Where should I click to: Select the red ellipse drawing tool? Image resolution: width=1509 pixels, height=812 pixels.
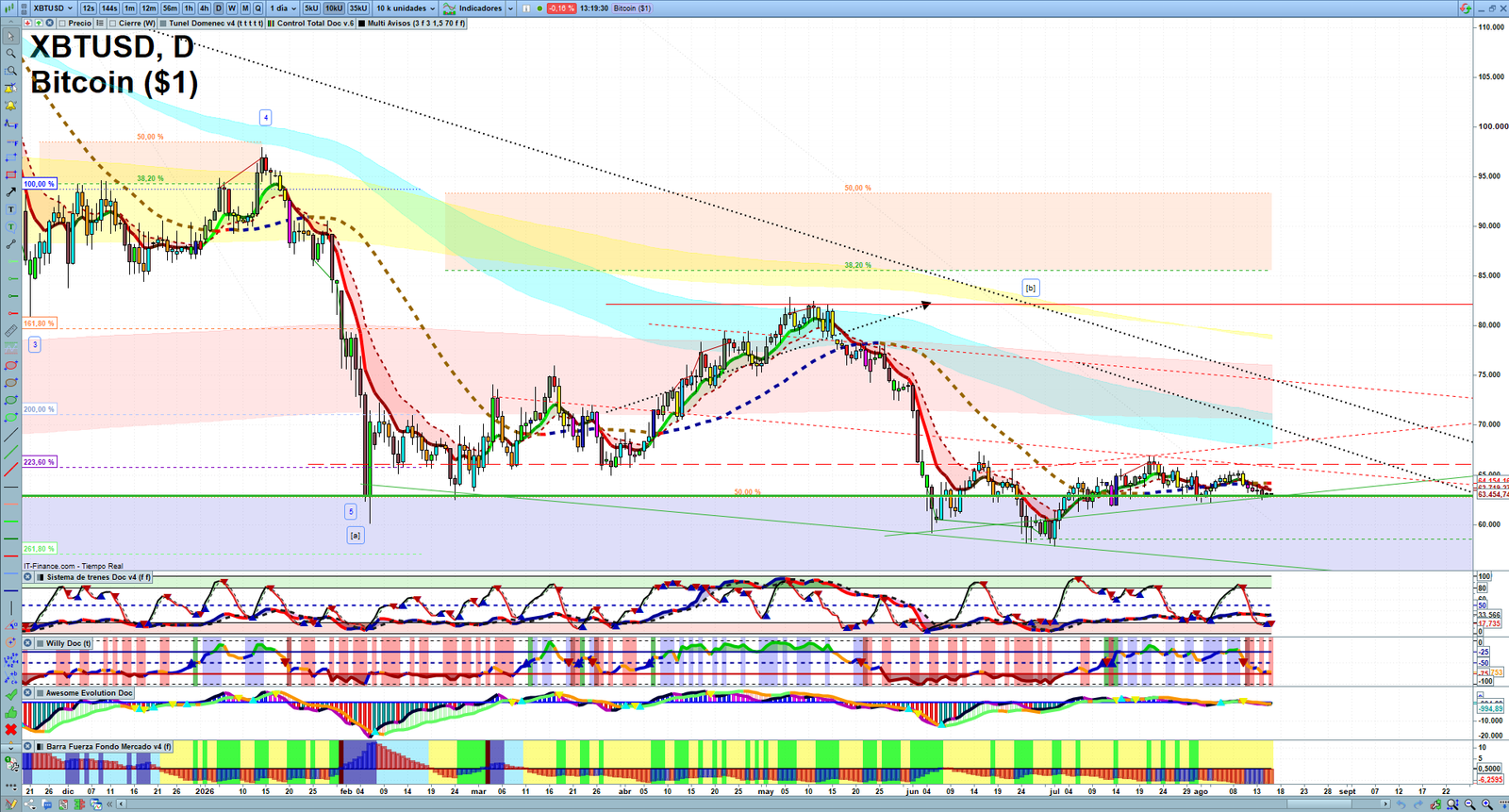[x=10, y=366]
